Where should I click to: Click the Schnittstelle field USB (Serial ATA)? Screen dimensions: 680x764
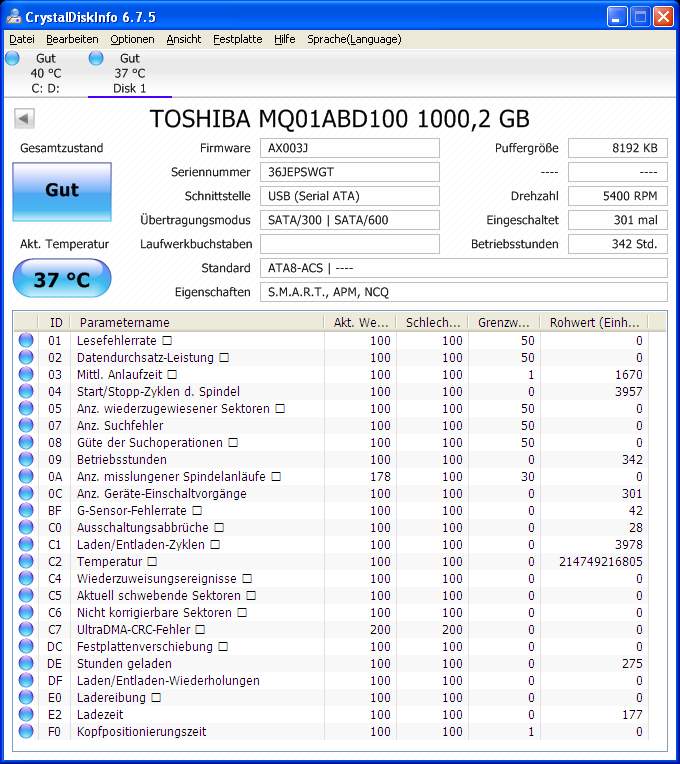pyautogui.click(x=350, y=196)
